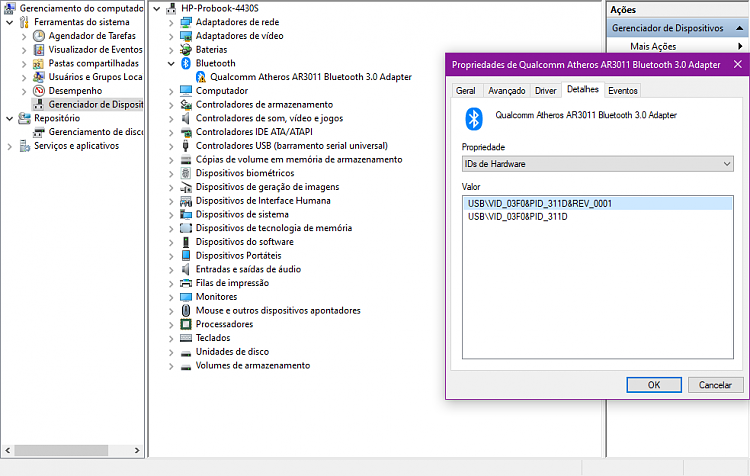Screen dimensions: 750x476
Task: Select Qualcomm Atheros AR3011 adapter in device tree
Action: click(311, 77)
